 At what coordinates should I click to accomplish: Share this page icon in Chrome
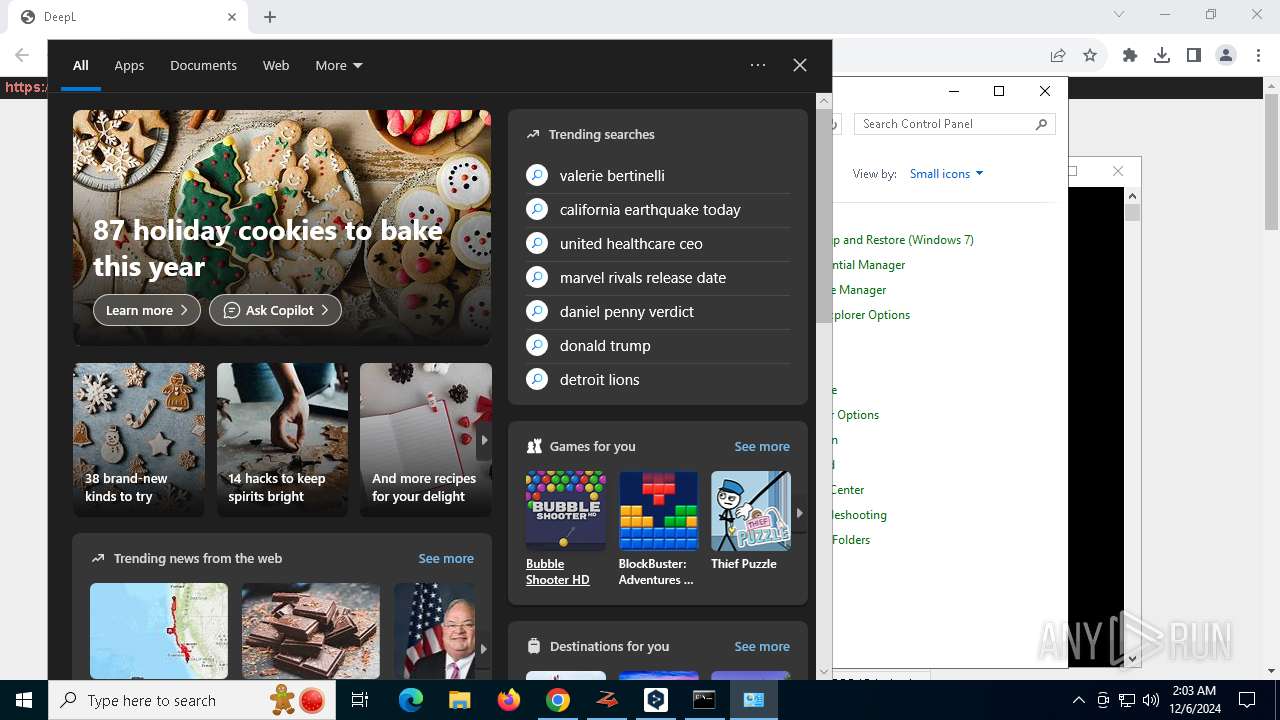[1058, 56]
